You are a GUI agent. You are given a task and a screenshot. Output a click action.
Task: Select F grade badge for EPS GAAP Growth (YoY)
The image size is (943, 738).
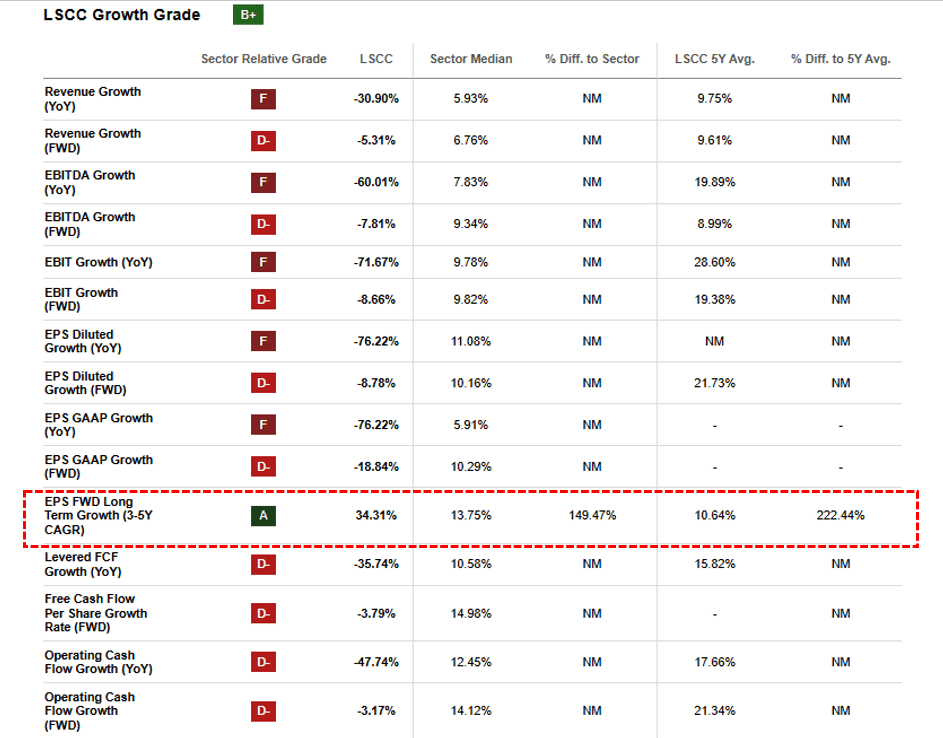point(263,425)
